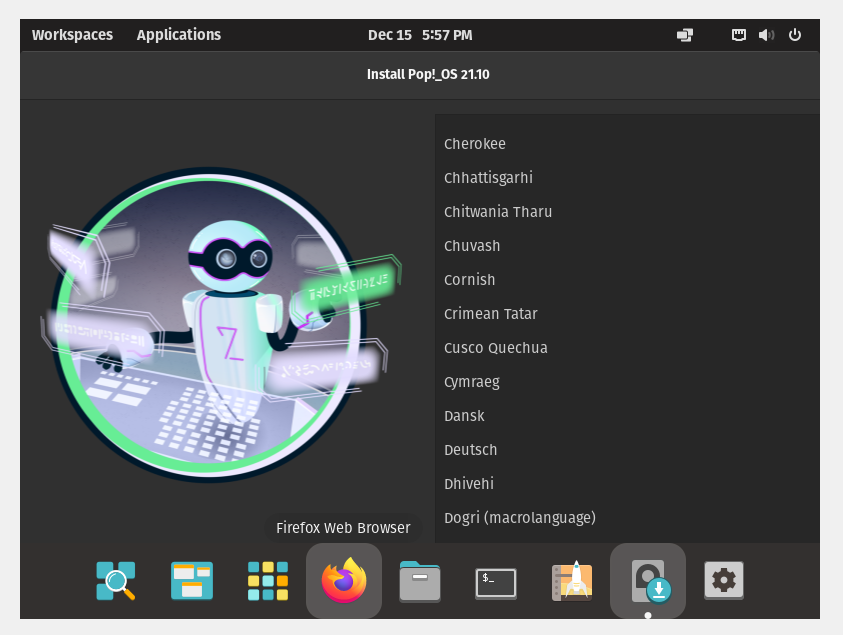The image size is (843, 635).
Task: Choose Crimean Tatar language
Action: (x=627, y=313)
